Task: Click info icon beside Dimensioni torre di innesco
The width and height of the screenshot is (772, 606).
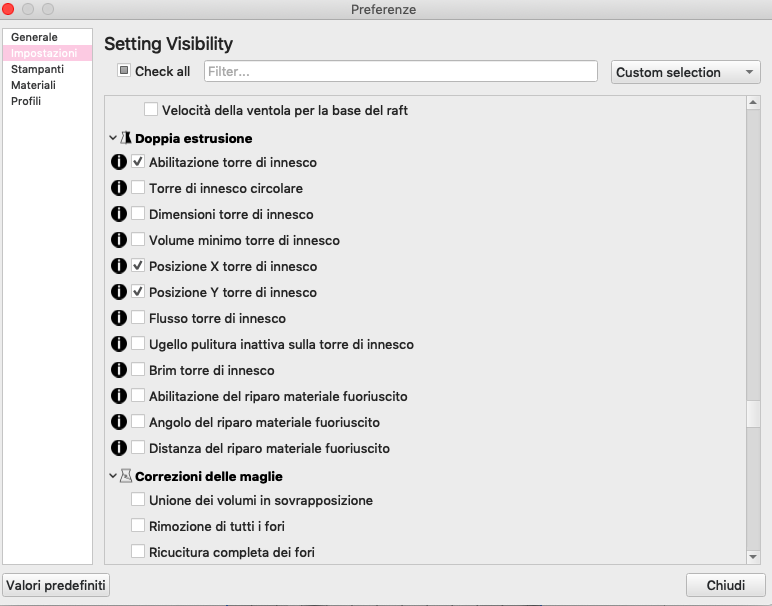Action: click(119, 214)
